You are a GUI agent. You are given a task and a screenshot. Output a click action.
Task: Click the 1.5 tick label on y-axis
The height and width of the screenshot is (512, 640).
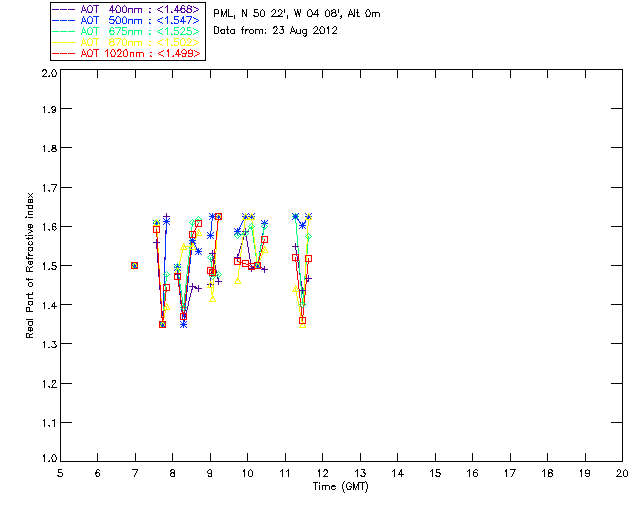(49, 266)
